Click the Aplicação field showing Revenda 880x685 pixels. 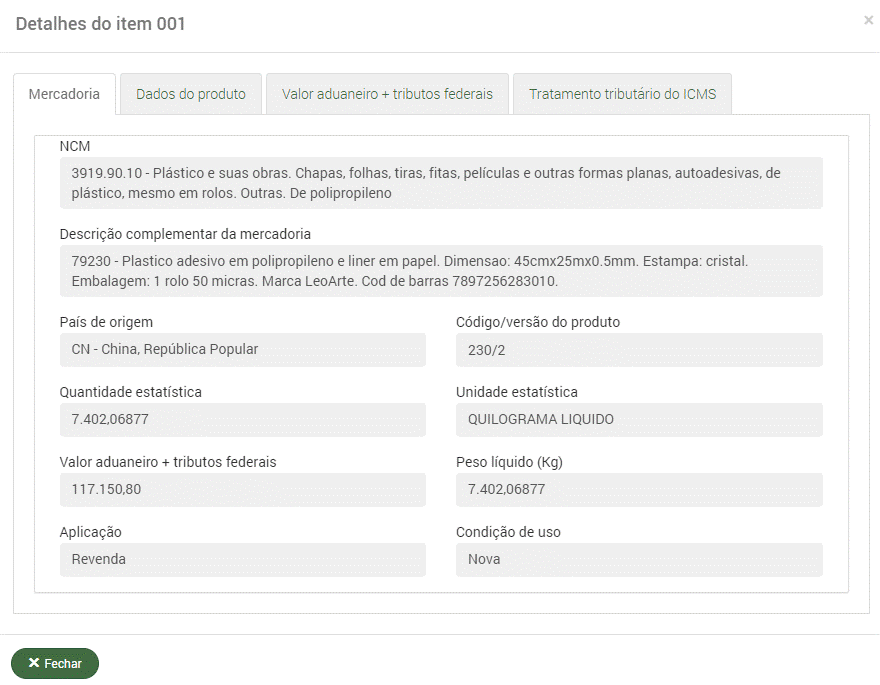242,560
